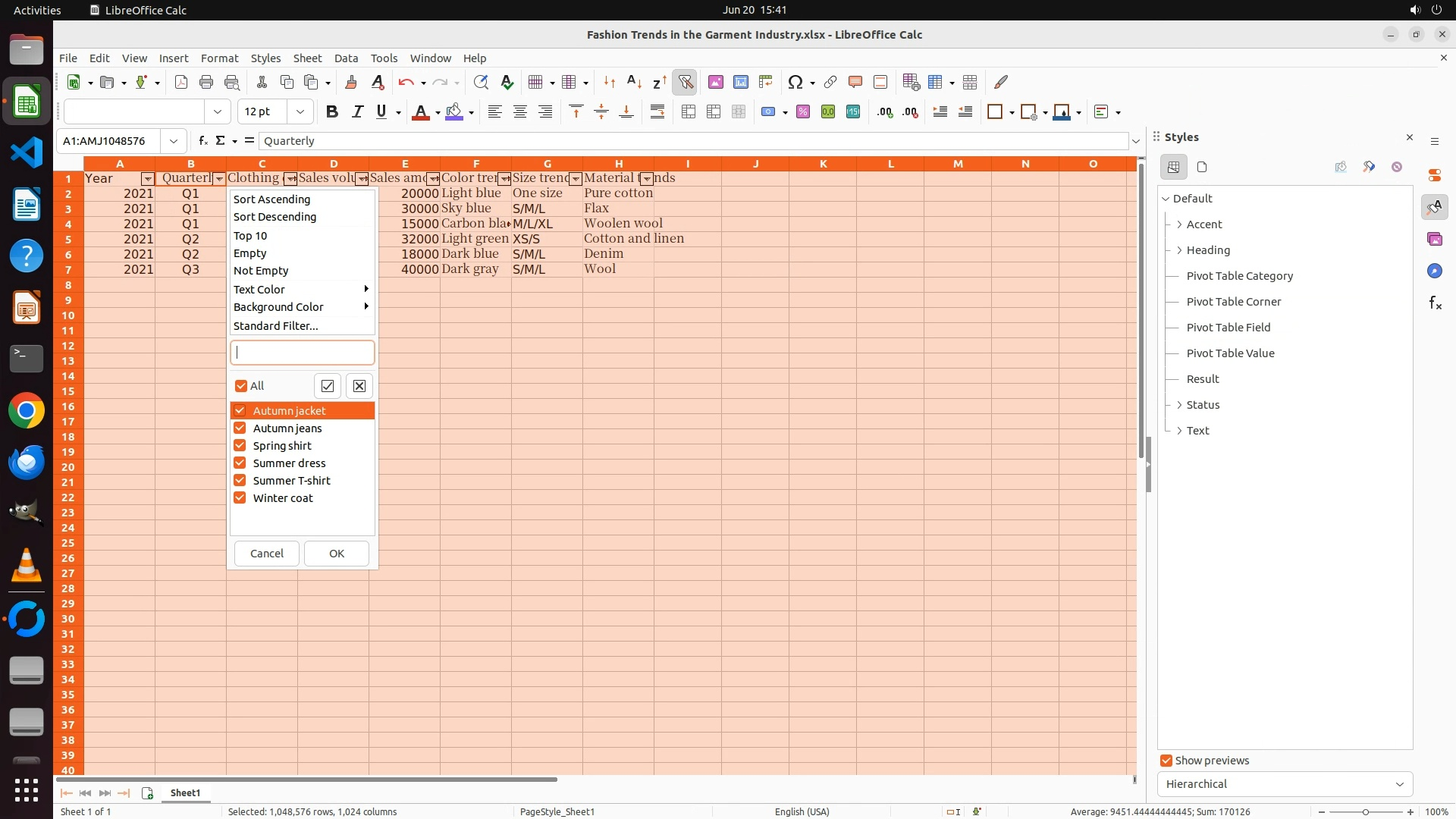The image size is (1456, 819).
Task: Open the Function Wizard next to formula bar
Action: (202, 141)
